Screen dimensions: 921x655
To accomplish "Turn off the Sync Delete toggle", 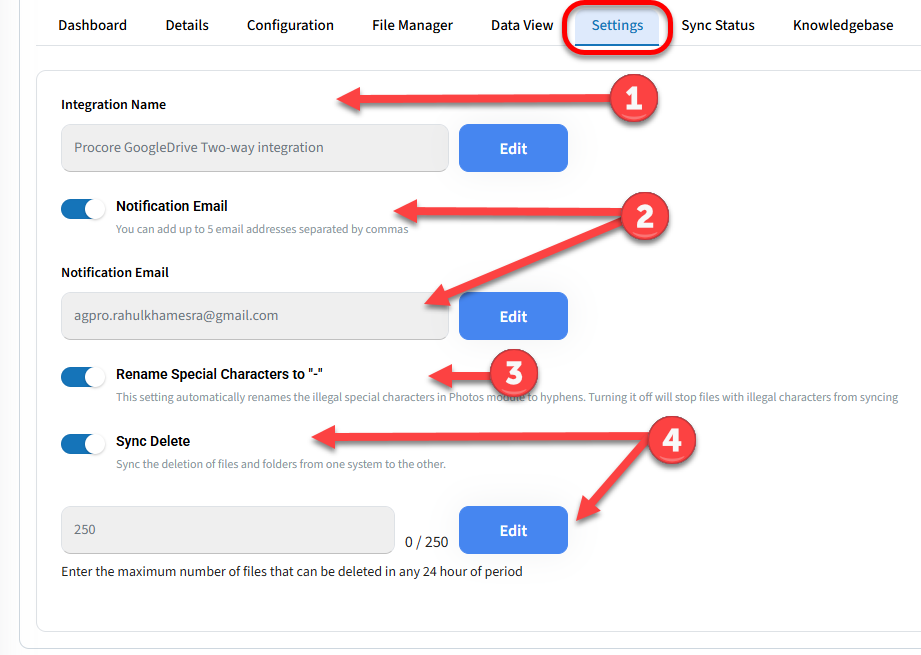I will 83,443.
